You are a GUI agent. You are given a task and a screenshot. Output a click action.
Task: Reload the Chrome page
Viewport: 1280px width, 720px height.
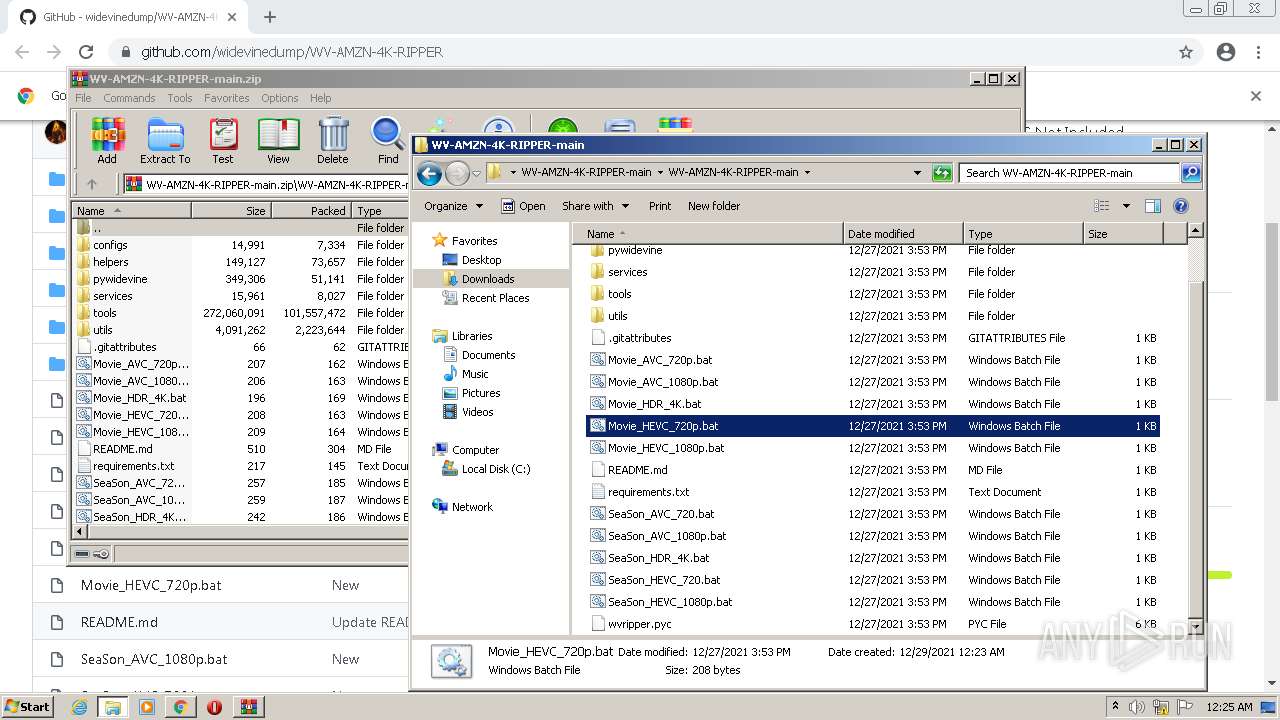pos(86,52)
